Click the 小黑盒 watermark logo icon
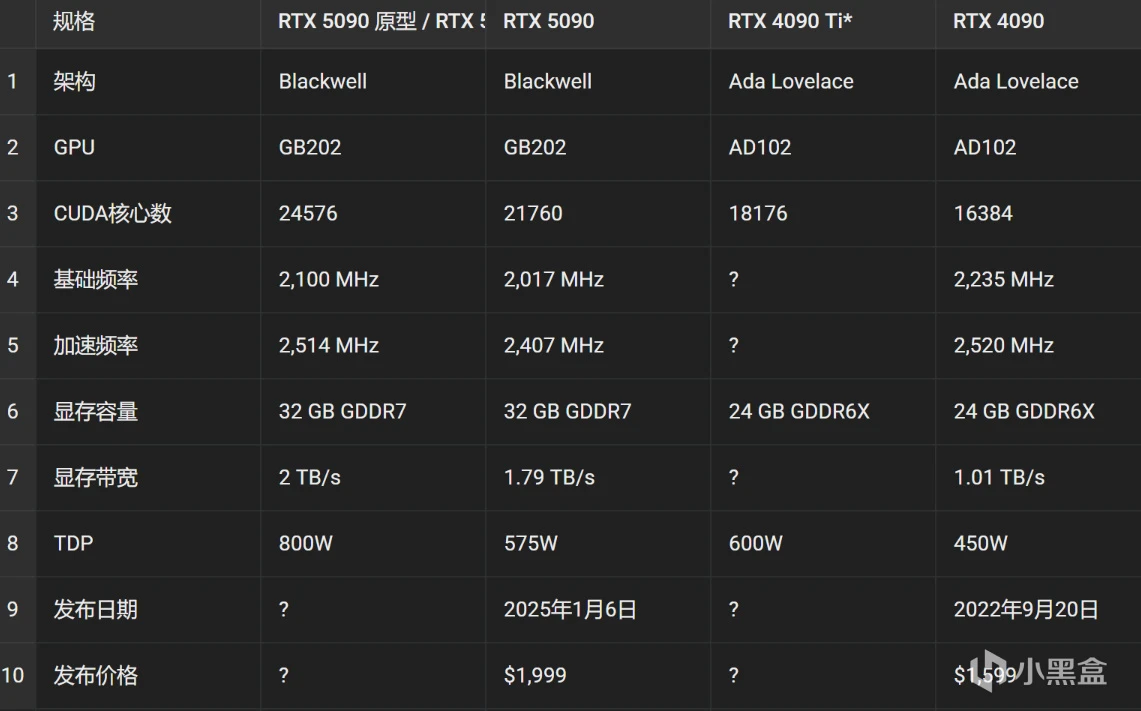The width and height of the screenshot is (1141, 711). pos(988,670)
